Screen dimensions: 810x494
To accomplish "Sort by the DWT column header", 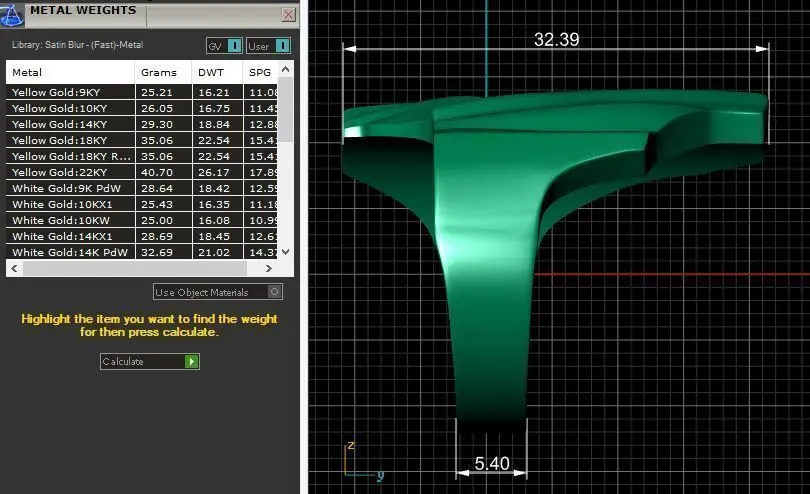I will click(217, 72).
